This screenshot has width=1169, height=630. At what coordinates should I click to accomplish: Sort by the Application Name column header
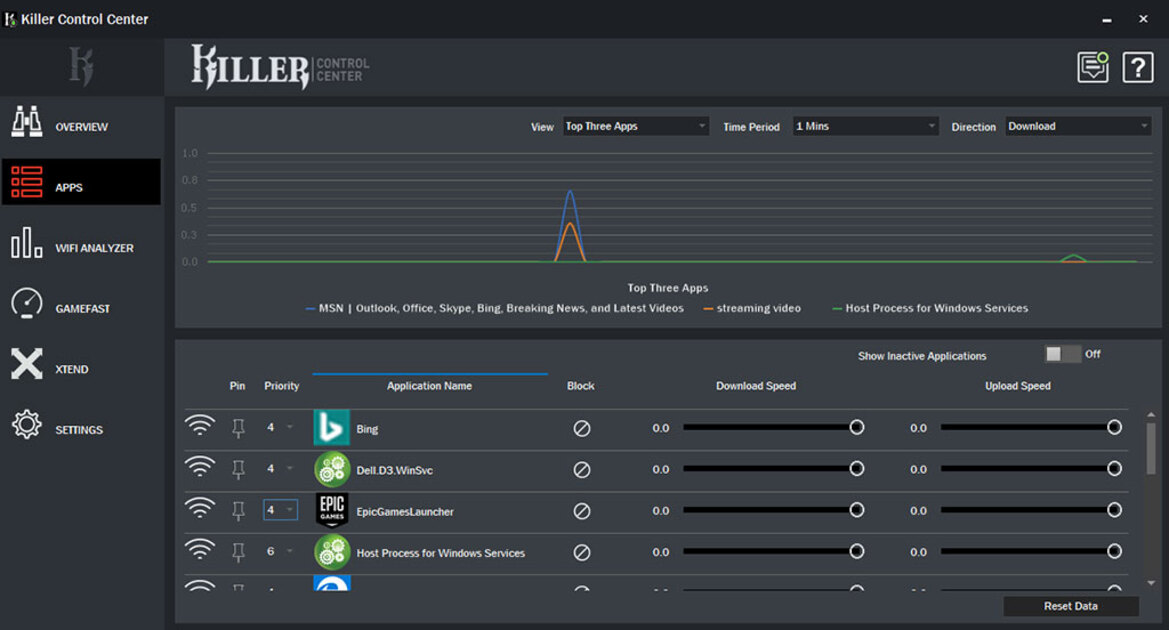429,385
